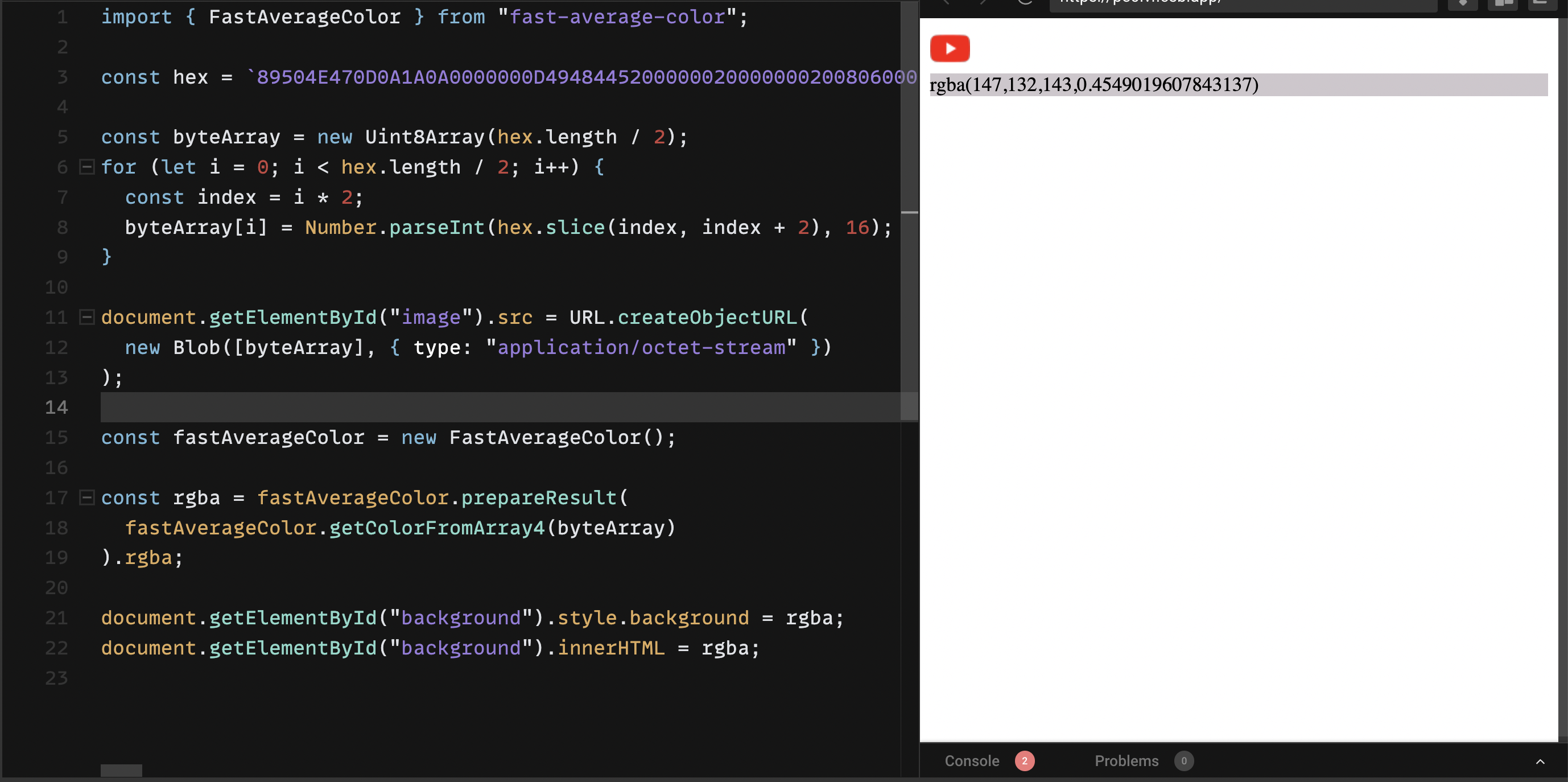Navigate back using the preview back arrow
Screen dimensions: 1568x782
click(947, 3)
